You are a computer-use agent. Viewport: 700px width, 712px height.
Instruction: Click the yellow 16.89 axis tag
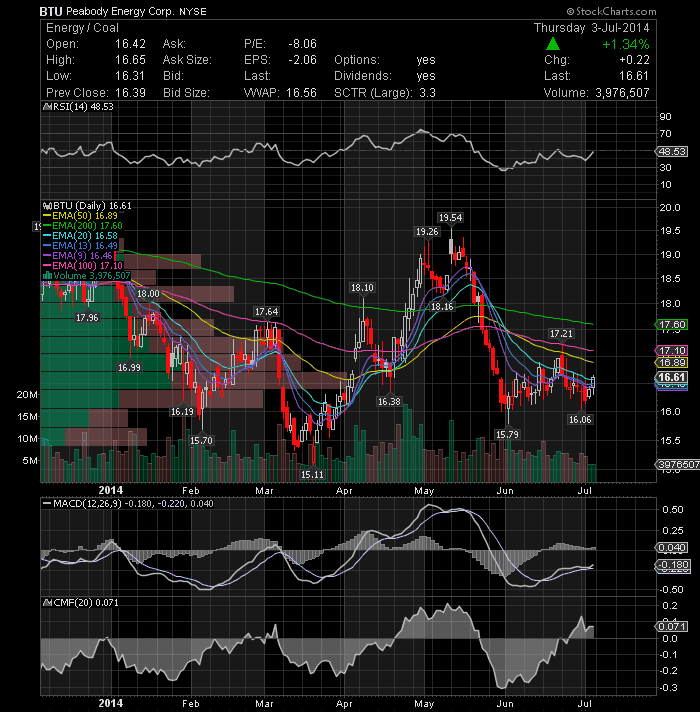pos(672,362)
